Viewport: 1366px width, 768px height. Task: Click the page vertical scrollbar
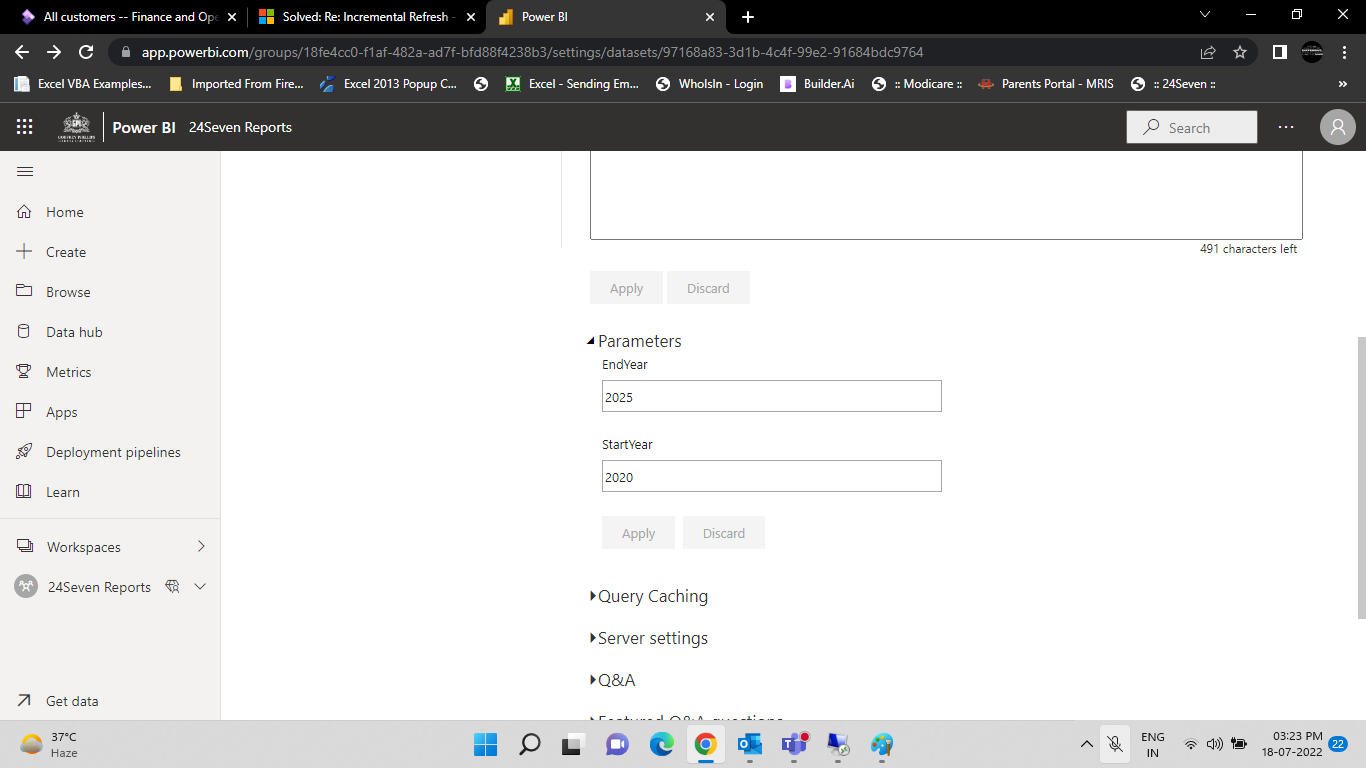point(1361,478)
